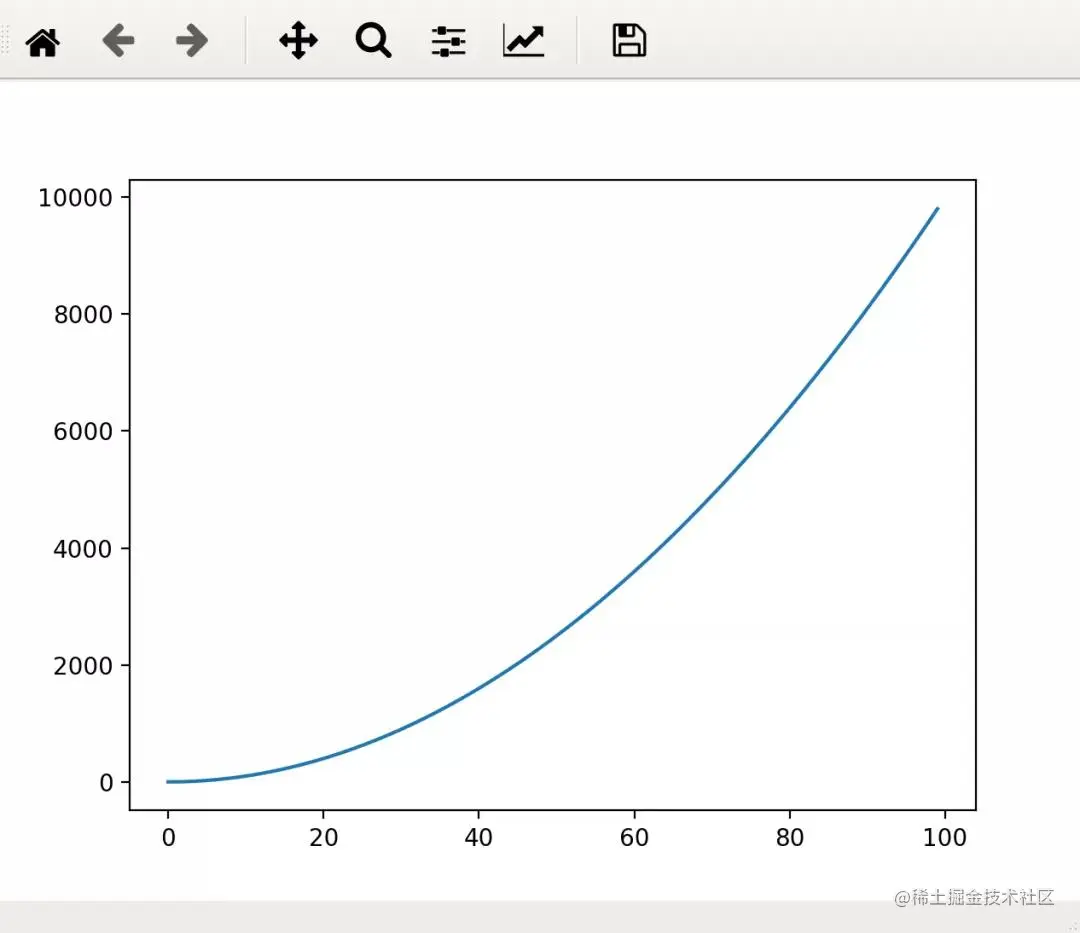Viewport: 1080px width, 933px height.
Task: Go back to previous view
Action: 118,41
